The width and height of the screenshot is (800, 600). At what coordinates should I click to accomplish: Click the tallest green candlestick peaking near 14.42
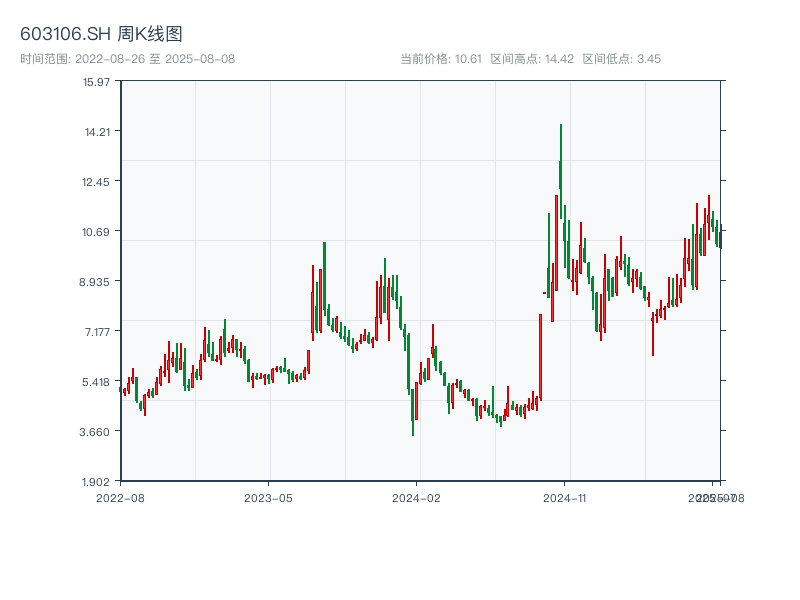click(x=561, y=171)
